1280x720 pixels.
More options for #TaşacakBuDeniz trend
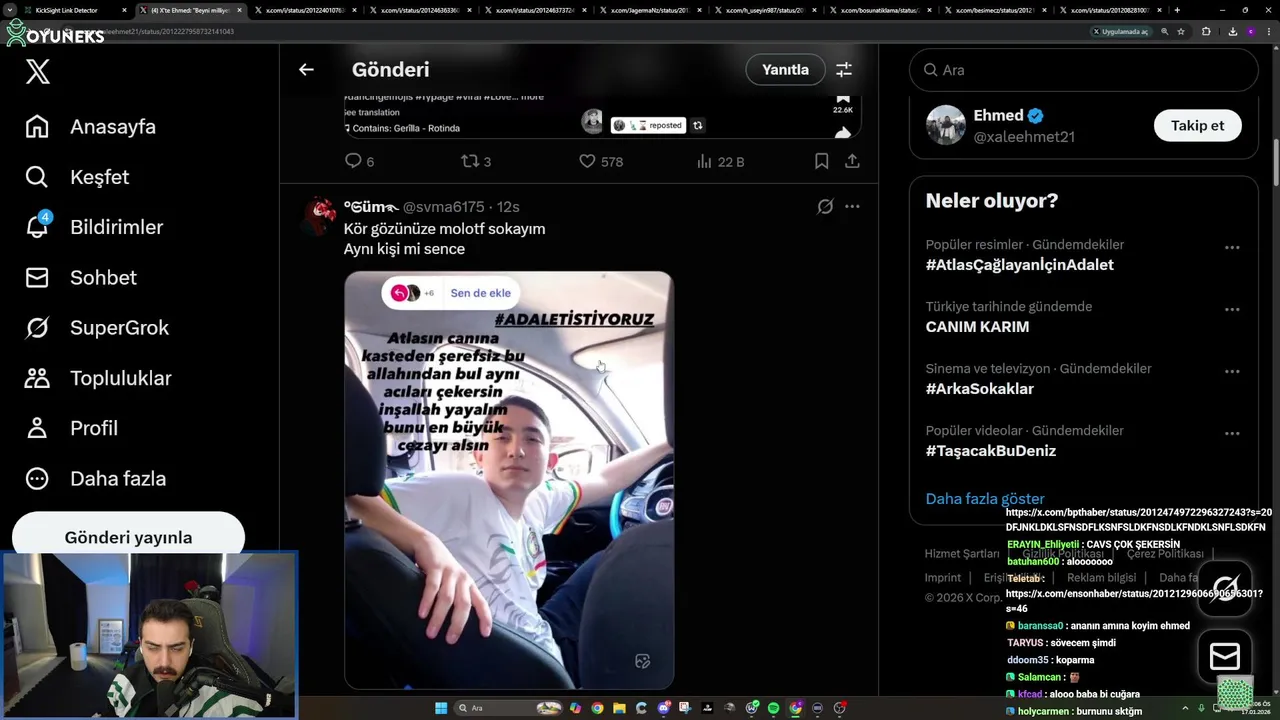click(1232, 433)
